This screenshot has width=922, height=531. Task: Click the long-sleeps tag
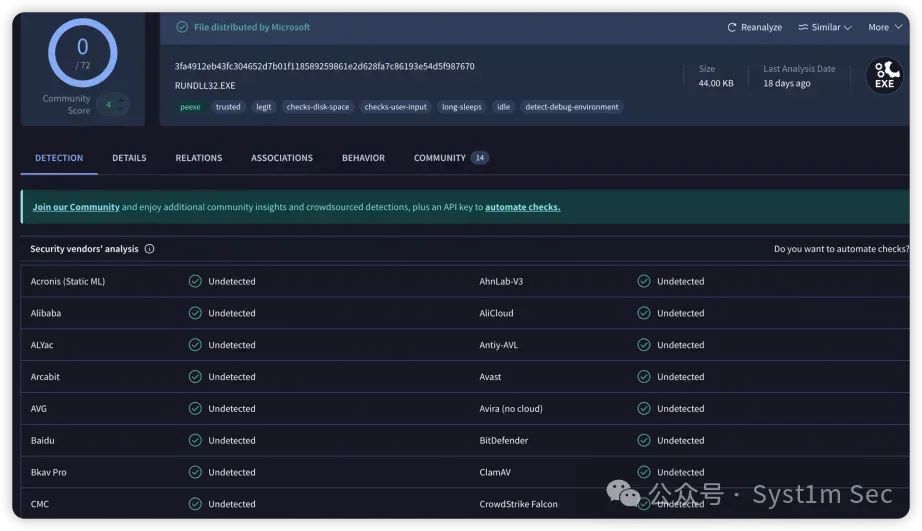[462, 107]
